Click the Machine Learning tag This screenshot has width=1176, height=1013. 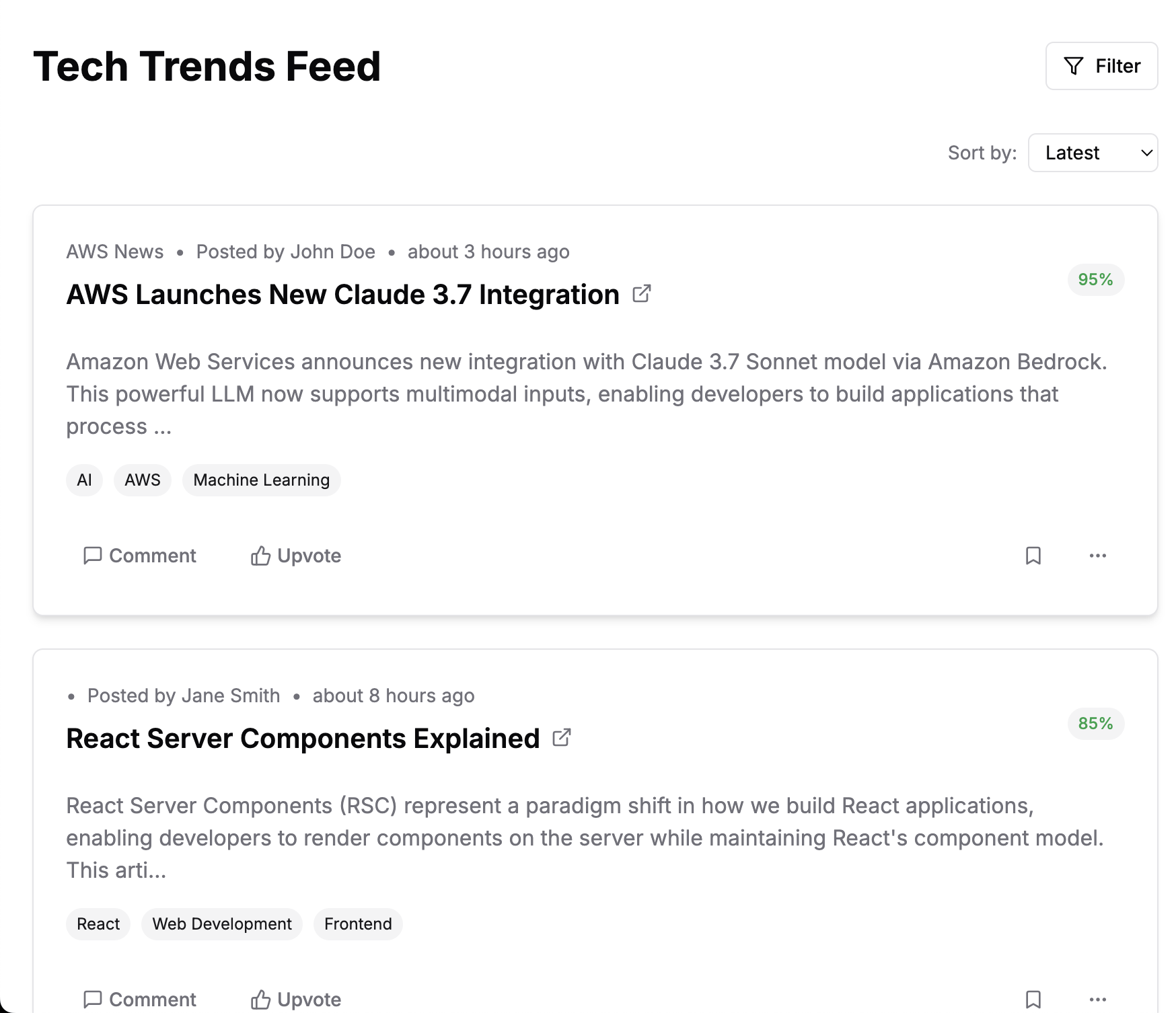(x=261, y=480)
